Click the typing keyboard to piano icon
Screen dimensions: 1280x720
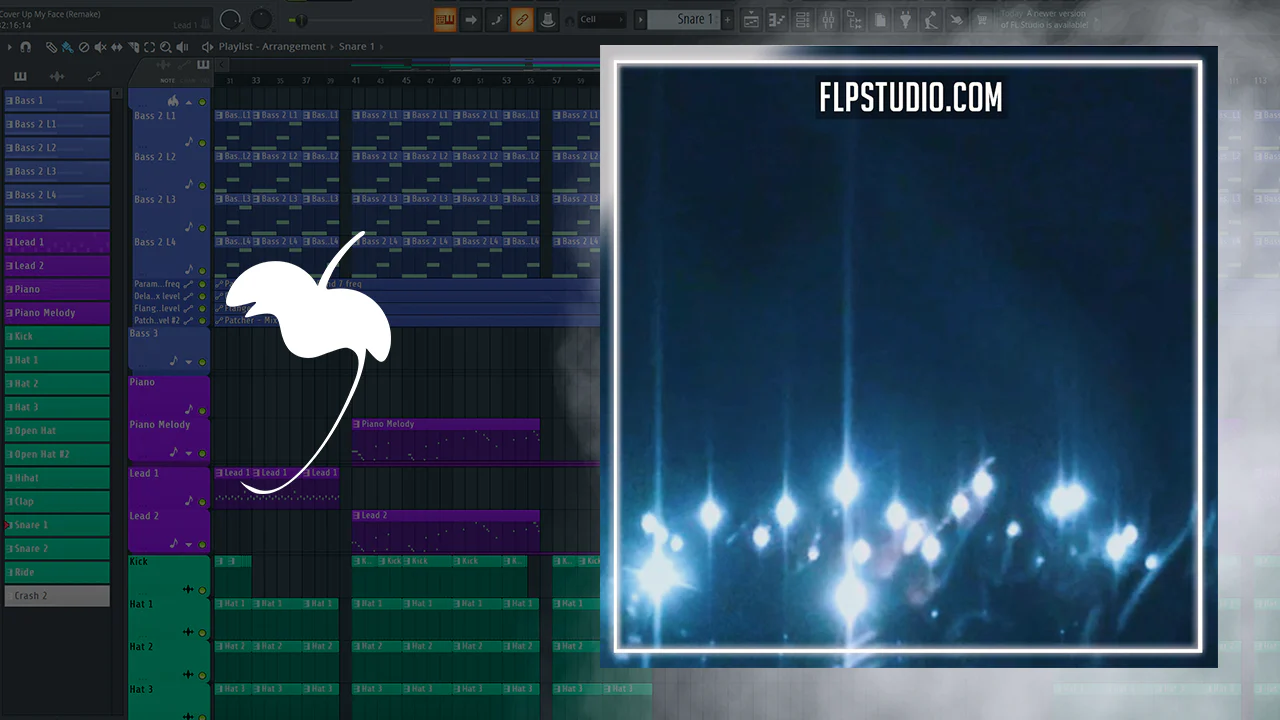click(445, 19)
